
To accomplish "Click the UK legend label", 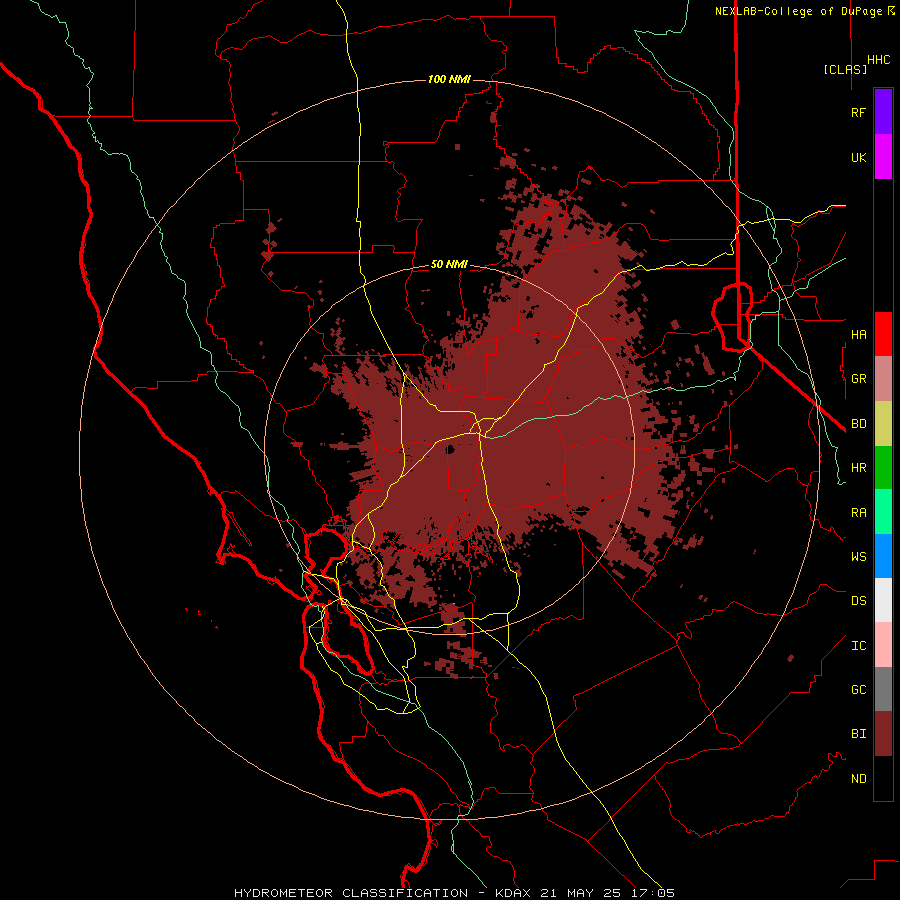I will [x=858, y=157].
